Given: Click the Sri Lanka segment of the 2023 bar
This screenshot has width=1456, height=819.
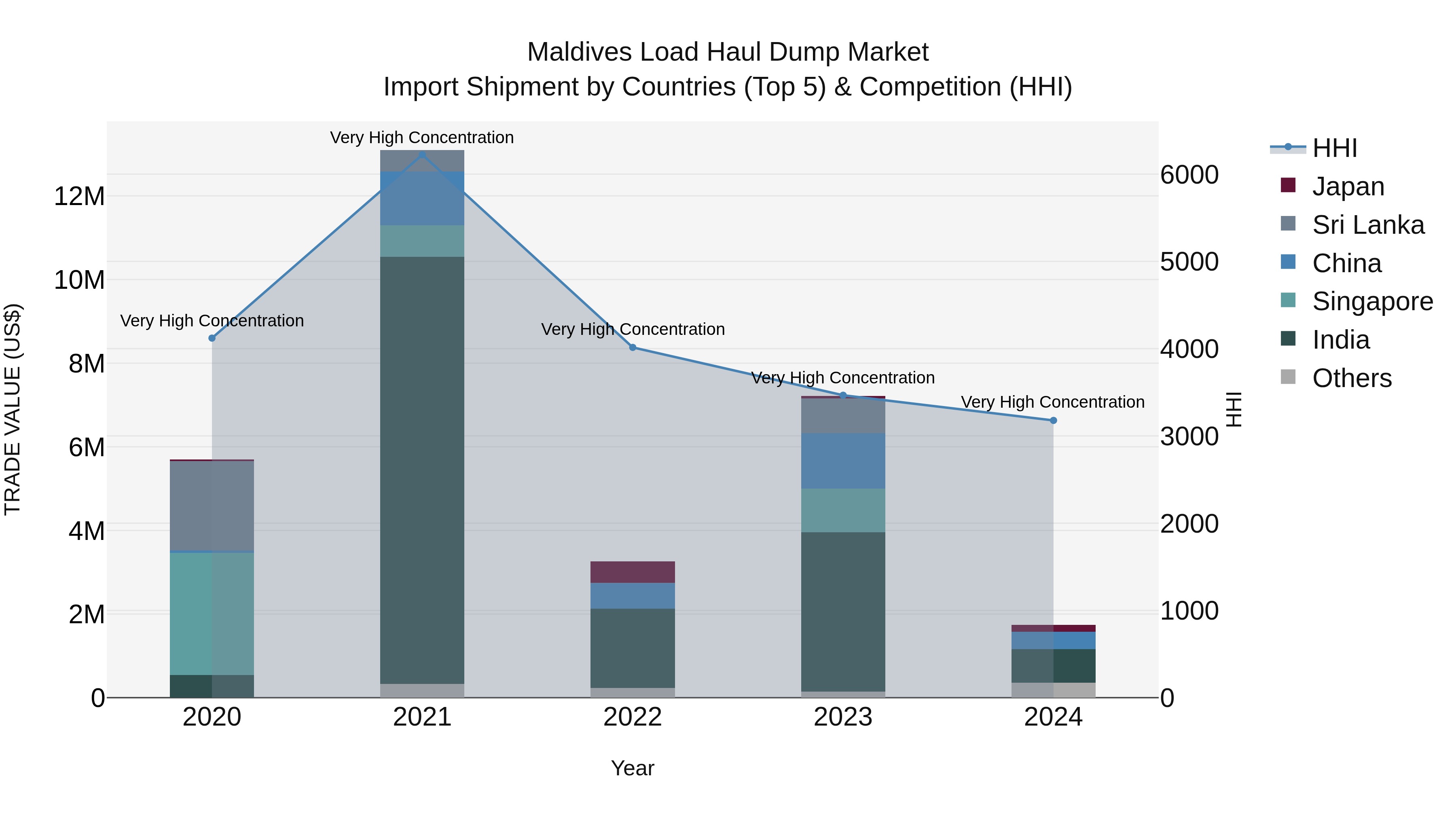Looking at the screenshot, I should pos(843,416).
